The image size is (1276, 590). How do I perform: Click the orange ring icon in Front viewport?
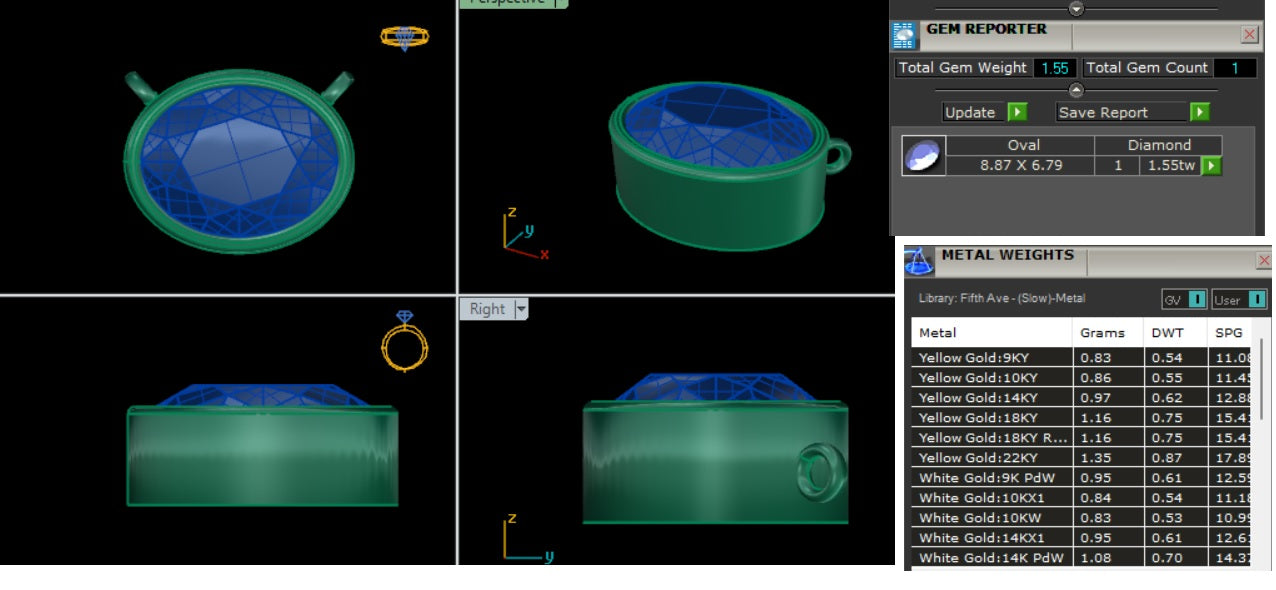(405, 341)
